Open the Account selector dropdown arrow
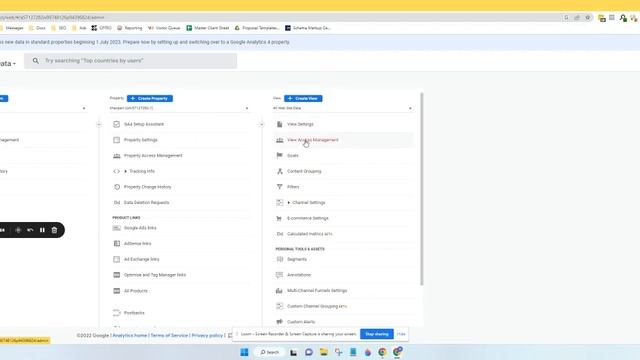Viewport: 640px width, 360px height. tap(84, 109)
